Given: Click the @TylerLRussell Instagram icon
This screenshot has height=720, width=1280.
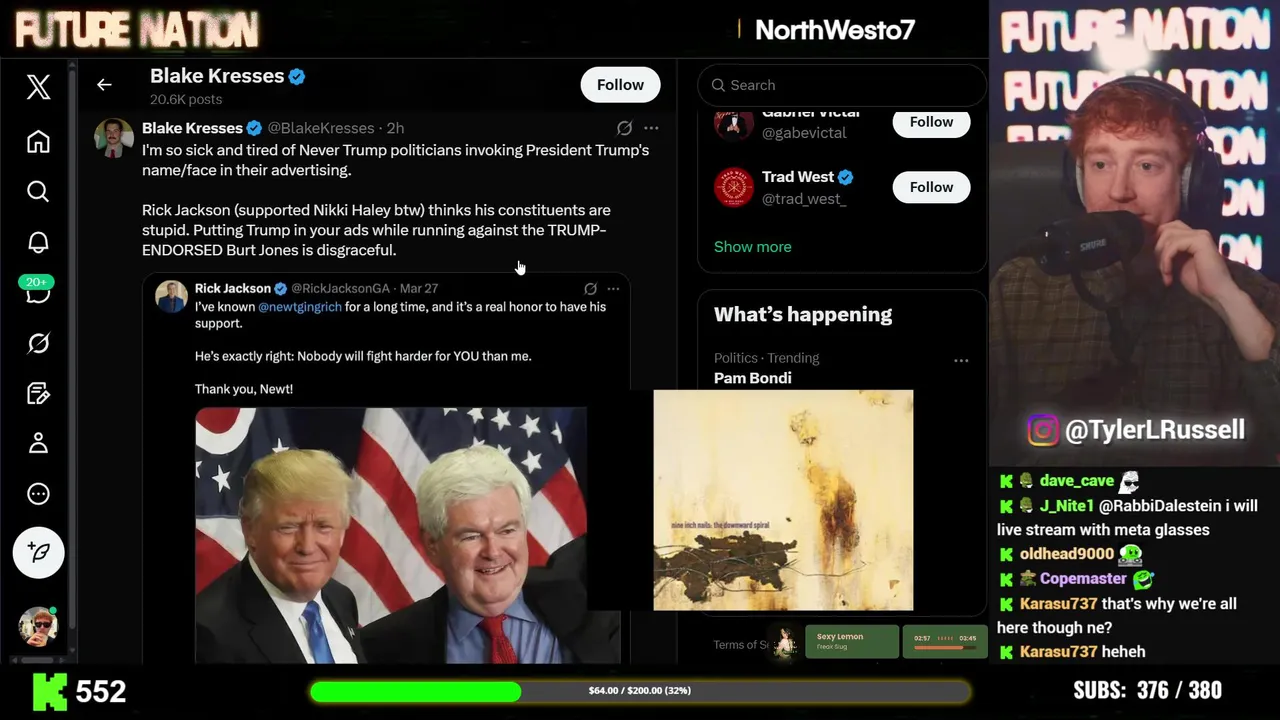Looking at the screenshot, I should (x=1042, y=430).
